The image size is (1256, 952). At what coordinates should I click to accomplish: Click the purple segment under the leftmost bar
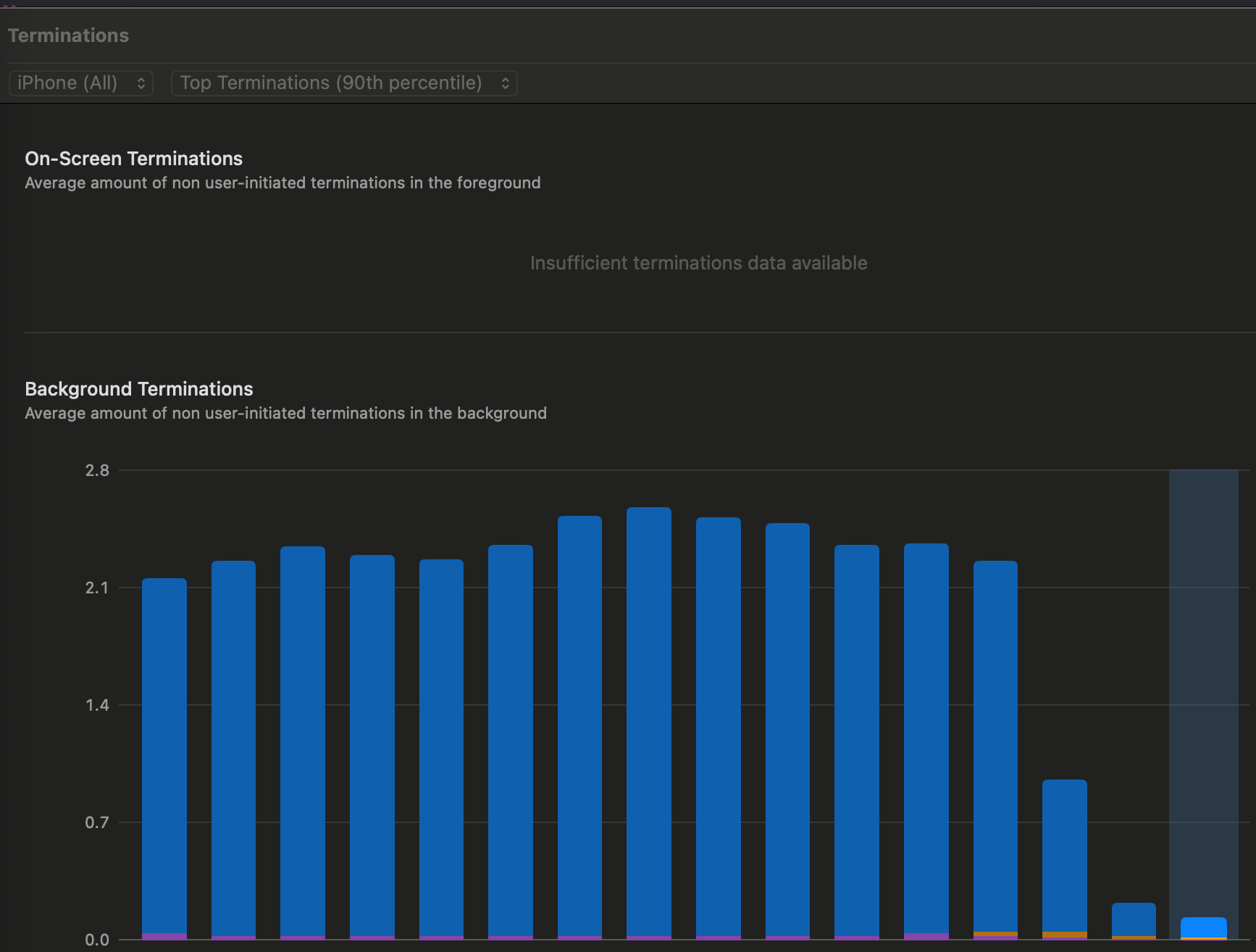click(164, 936)
